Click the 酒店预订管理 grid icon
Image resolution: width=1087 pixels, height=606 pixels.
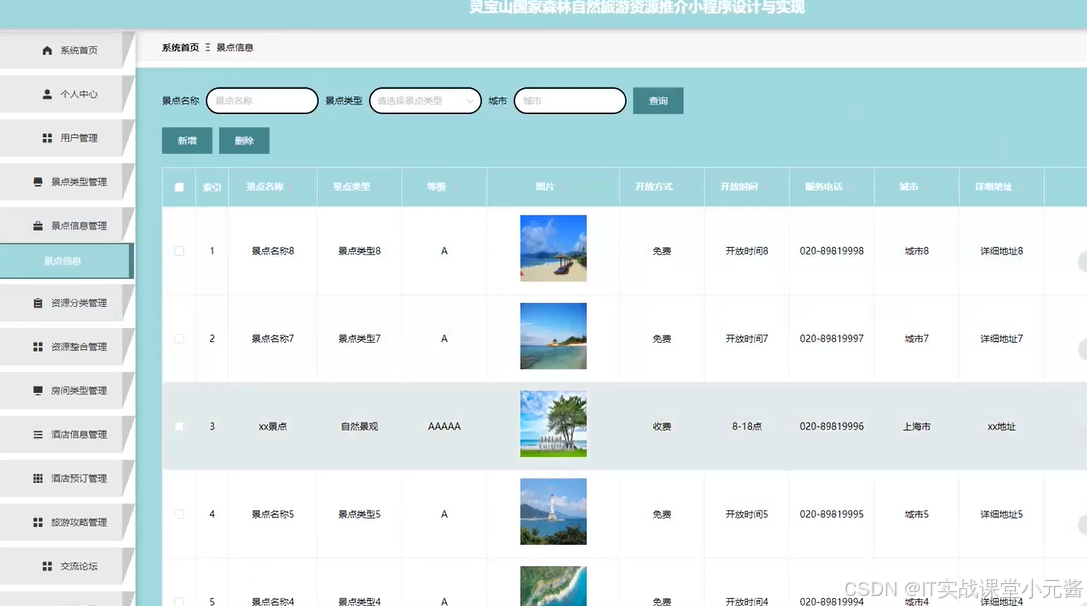point(38,478)
